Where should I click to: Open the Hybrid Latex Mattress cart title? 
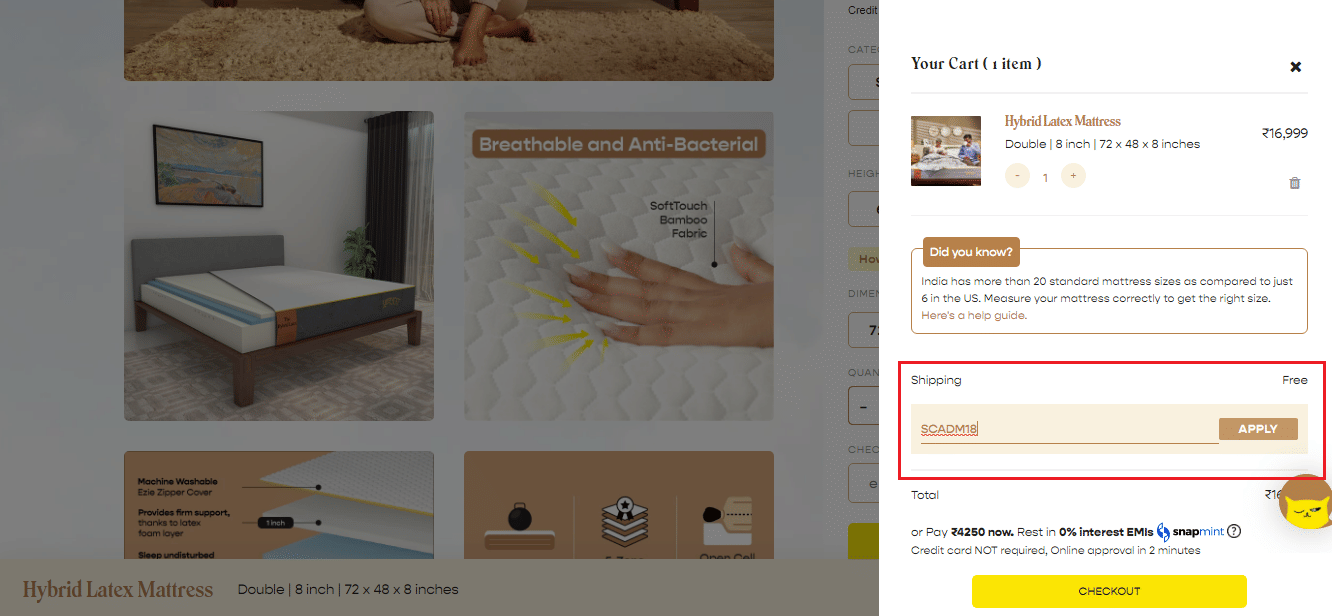pyautogui.click(x=1062, y=121)
